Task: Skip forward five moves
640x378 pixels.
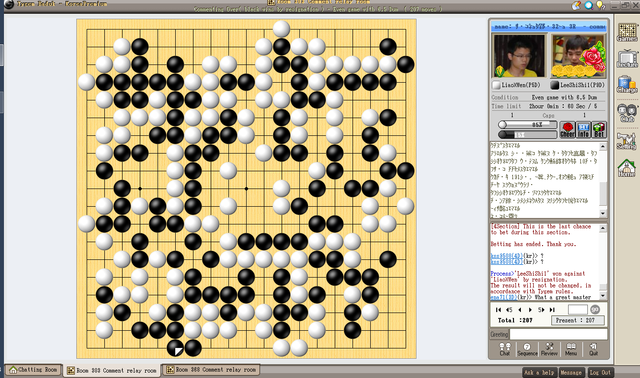Action: pyautogui.click(x=541, y=310)
